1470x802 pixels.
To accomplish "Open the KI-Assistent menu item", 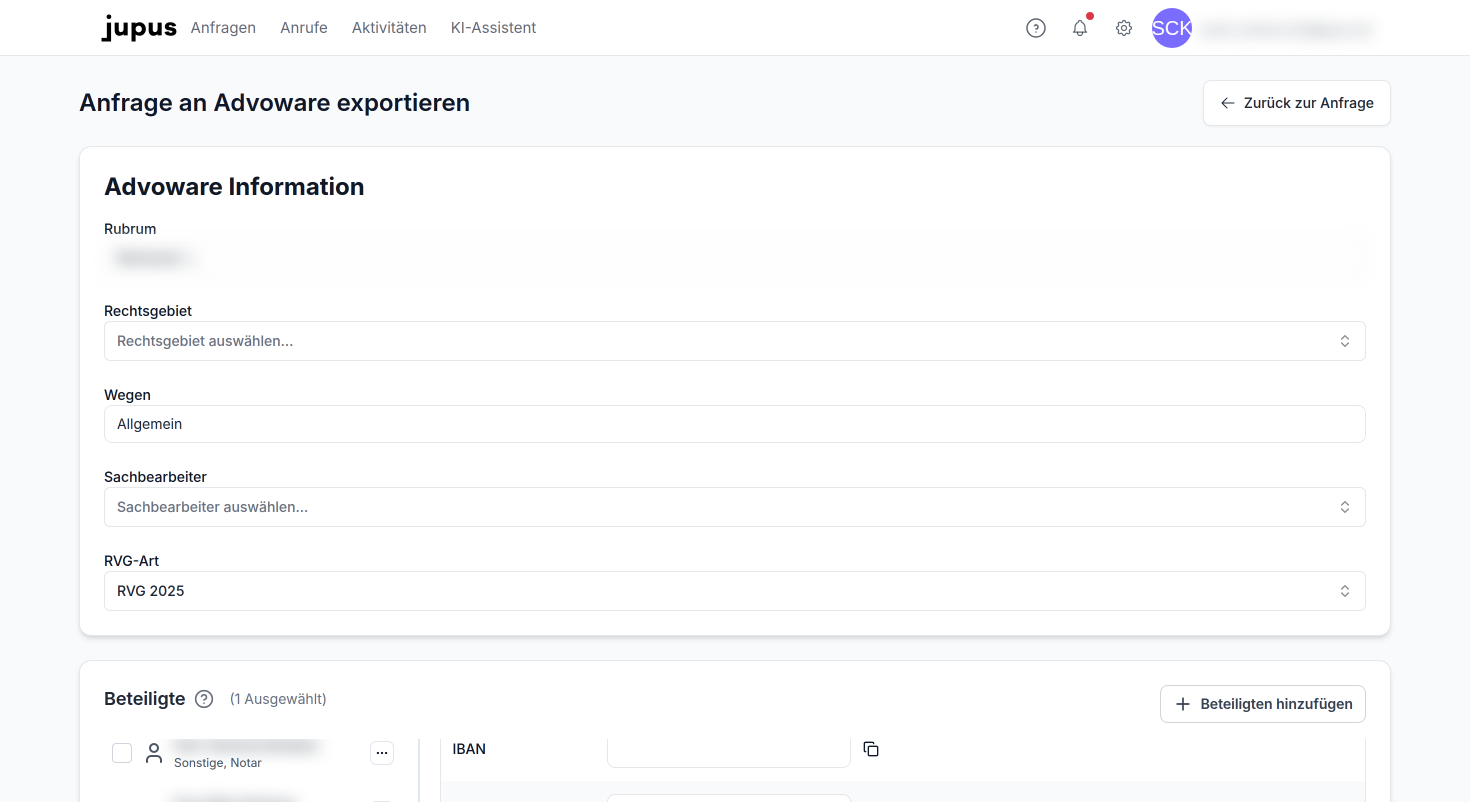I will pos(494,28).
